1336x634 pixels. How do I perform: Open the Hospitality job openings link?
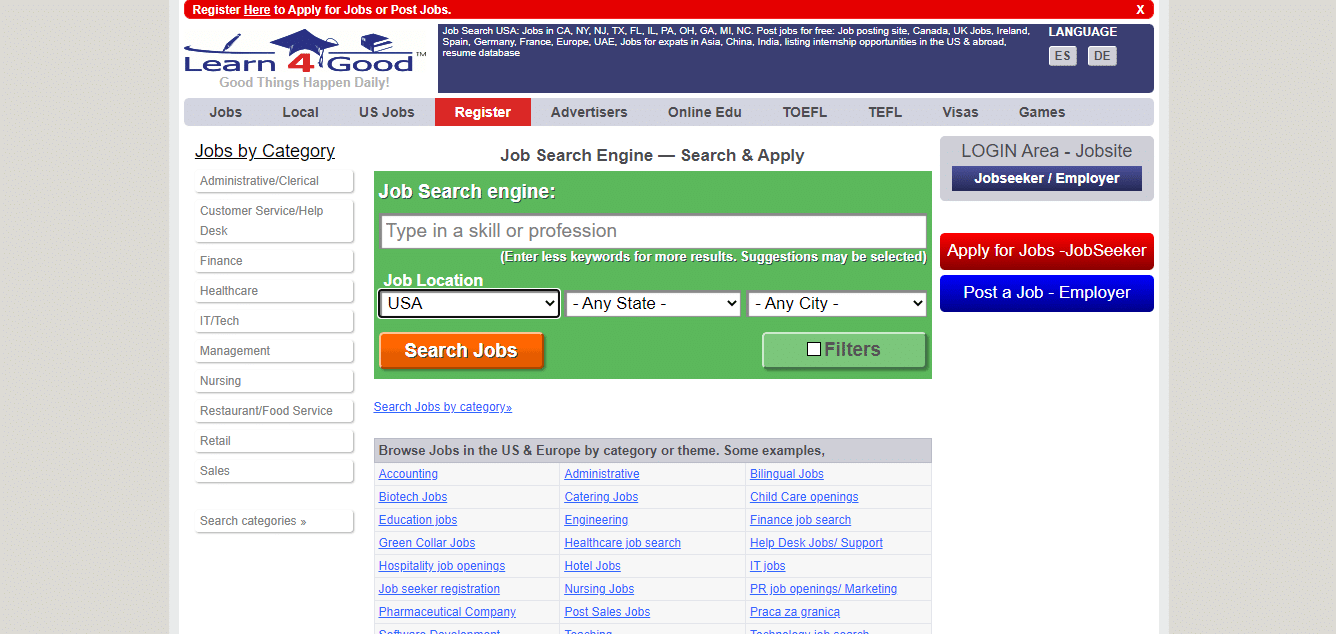pos(442,566)
